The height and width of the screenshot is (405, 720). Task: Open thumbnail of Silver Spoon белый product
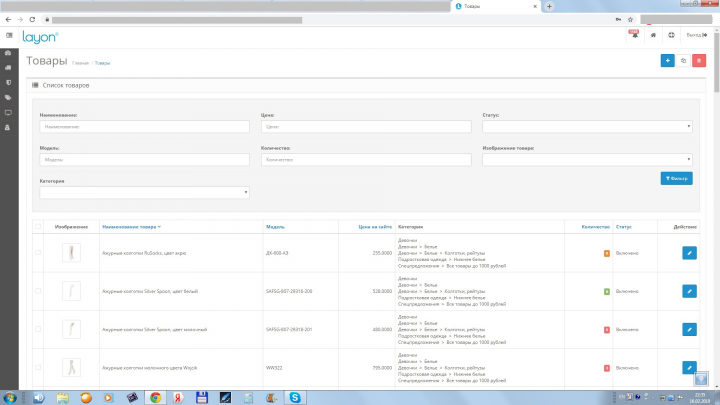71,291
